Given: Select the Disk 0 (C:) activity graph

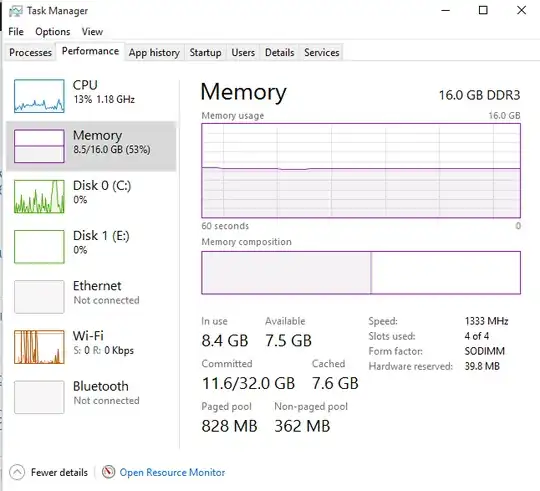Looking at the screenshot, I should [39, 196].
